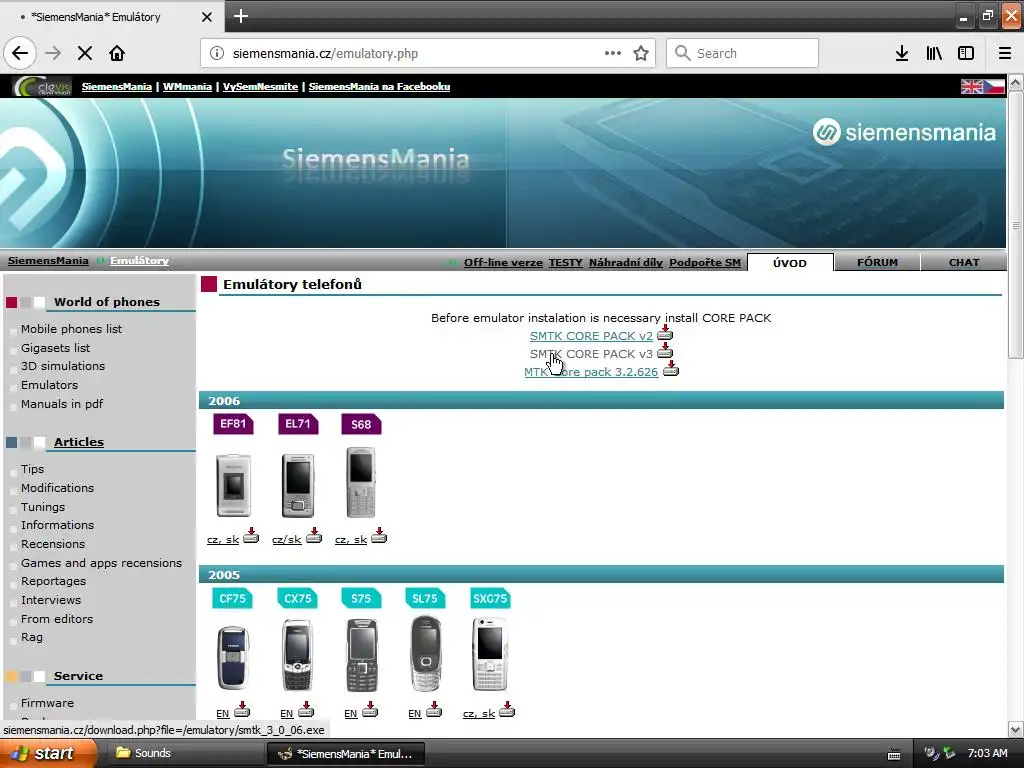Select the SXG75 model tag
The image size is (1024, 768).
coord(490,598)
